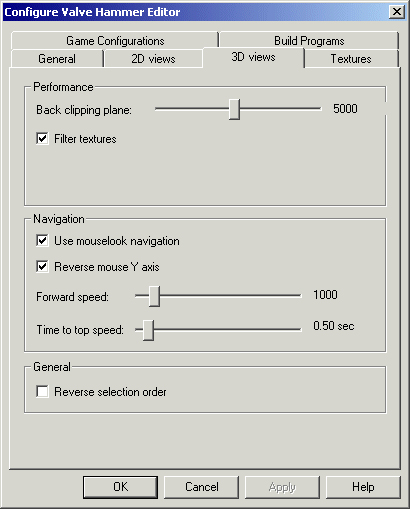Click the 5000 back clipping value
This screenshot has width=410, height=509.
(x=345, y=109)
